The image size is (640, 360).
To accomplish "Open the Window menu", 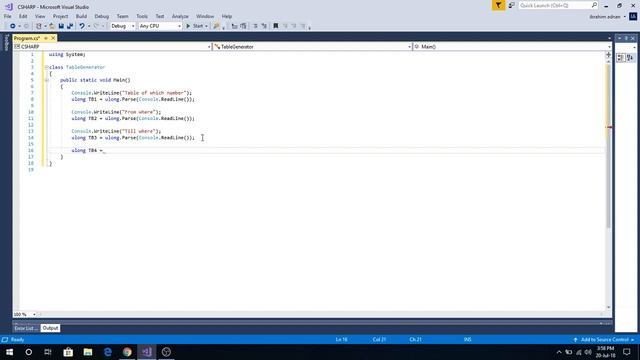I will [x=205, y=16].
